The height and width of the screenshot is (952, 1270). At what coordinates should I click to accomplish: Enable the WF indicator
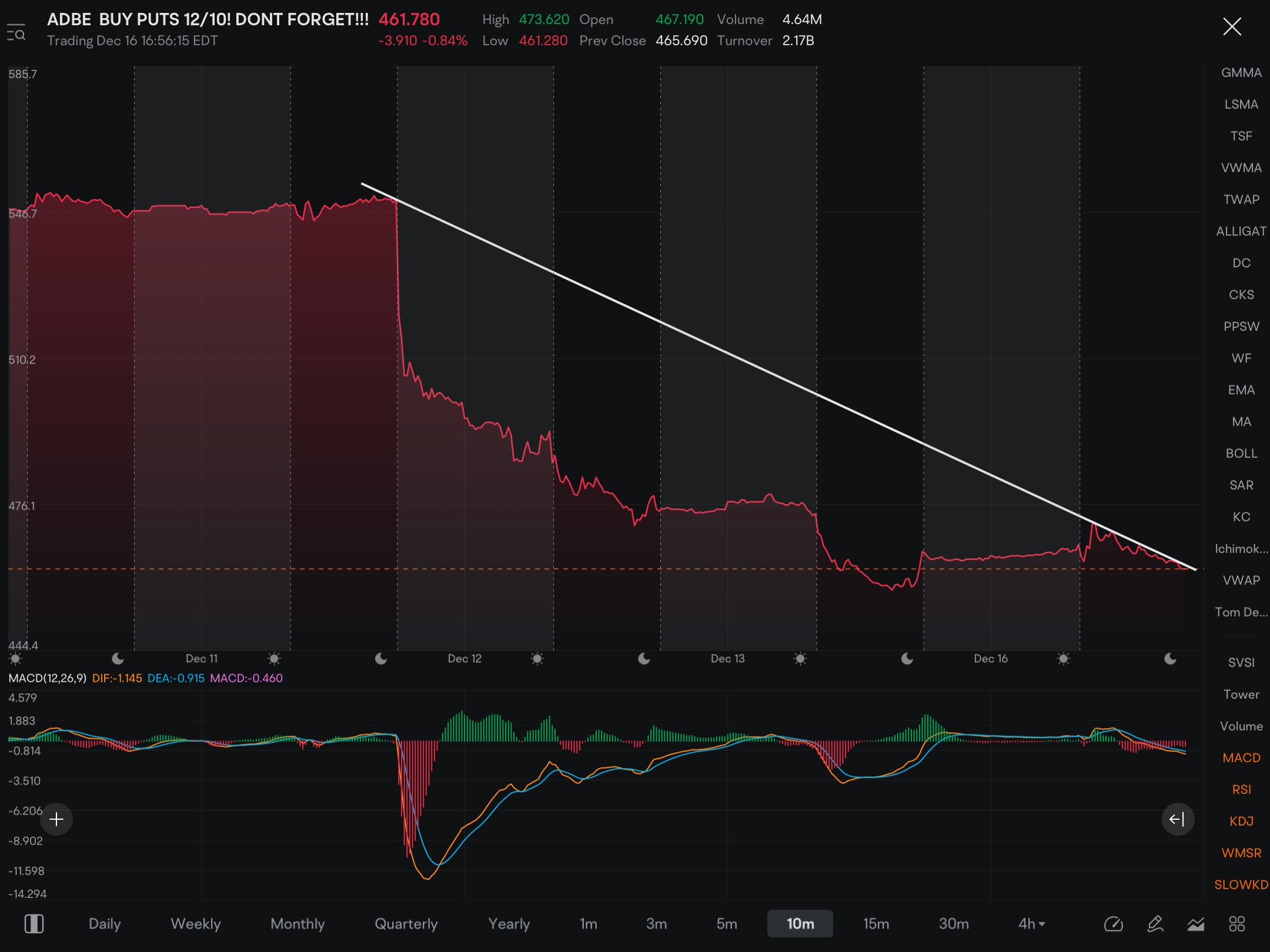click(x=1241, y=358)
